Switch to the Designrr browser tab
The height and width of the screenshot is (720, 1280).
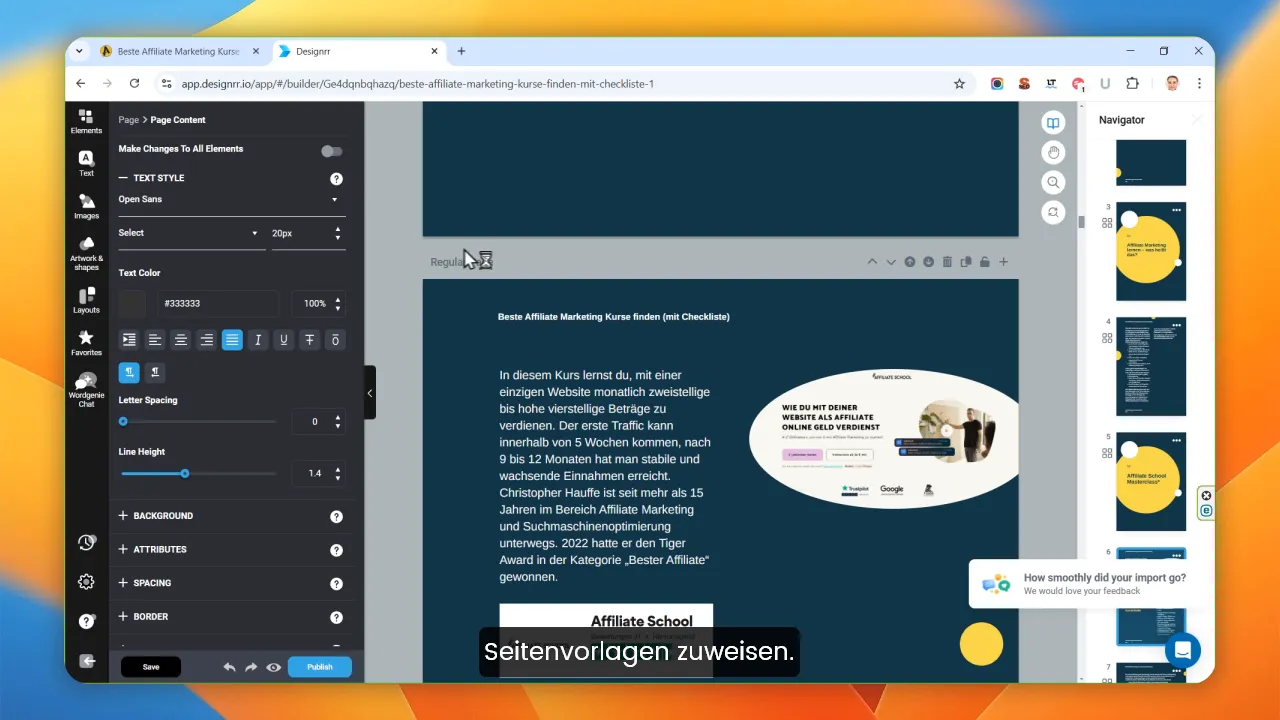click(357, 51)
